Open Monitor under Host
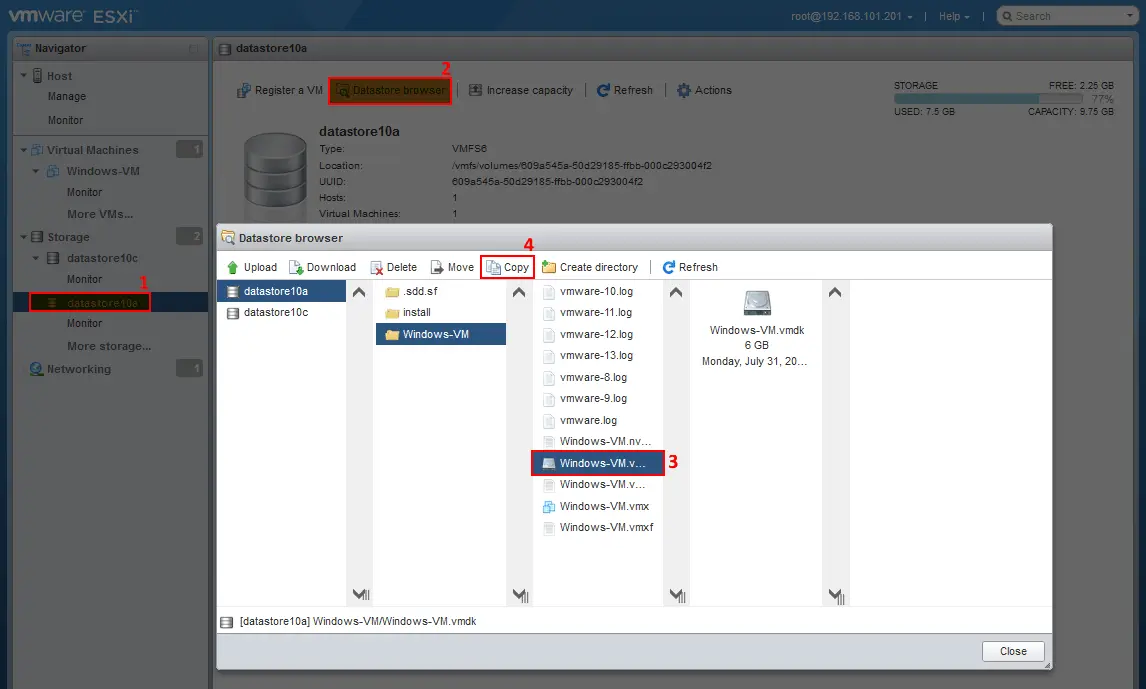The width and height of the screenshot is (1146, 689). pos(65,120)
